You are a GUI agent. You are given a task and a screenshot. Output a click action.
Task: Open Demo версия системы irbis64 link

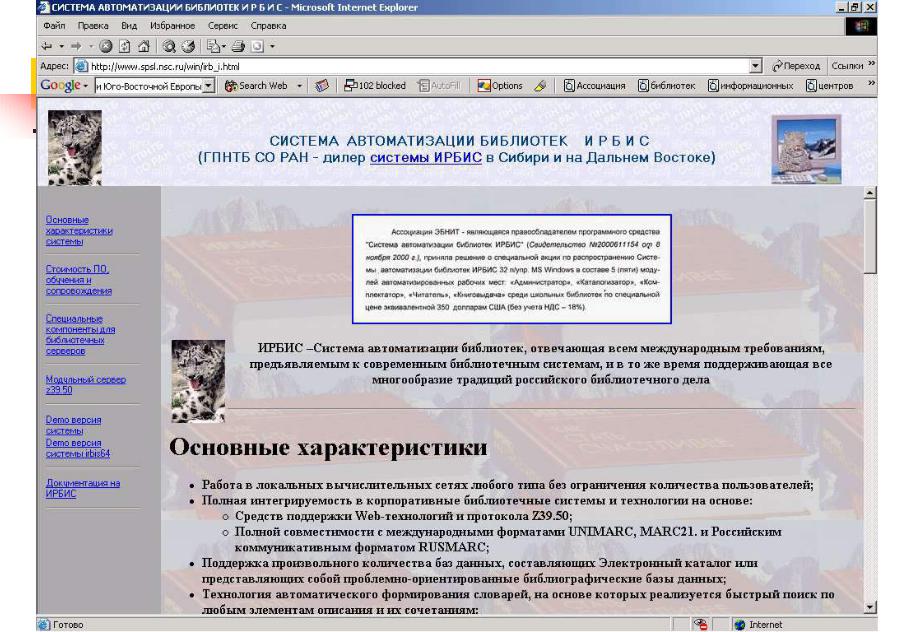pos(78,448)
